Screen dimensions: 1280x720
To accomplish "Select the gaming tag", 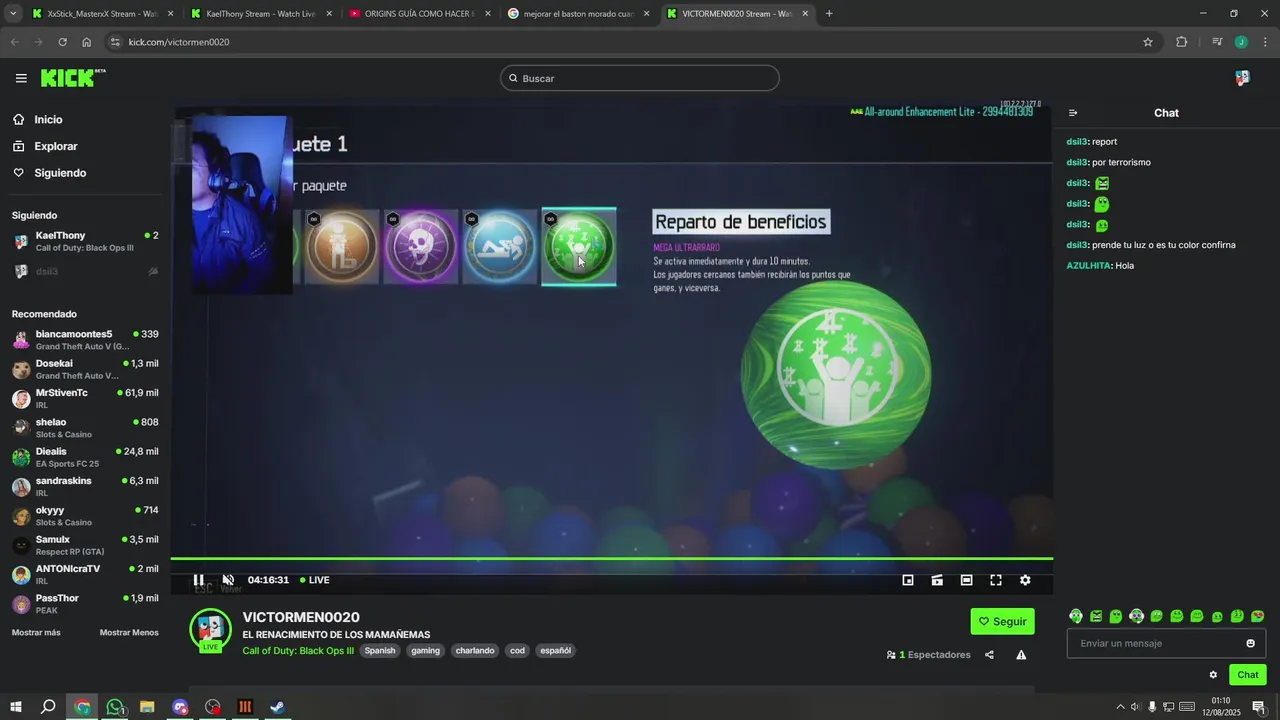I will click(425, 651).
